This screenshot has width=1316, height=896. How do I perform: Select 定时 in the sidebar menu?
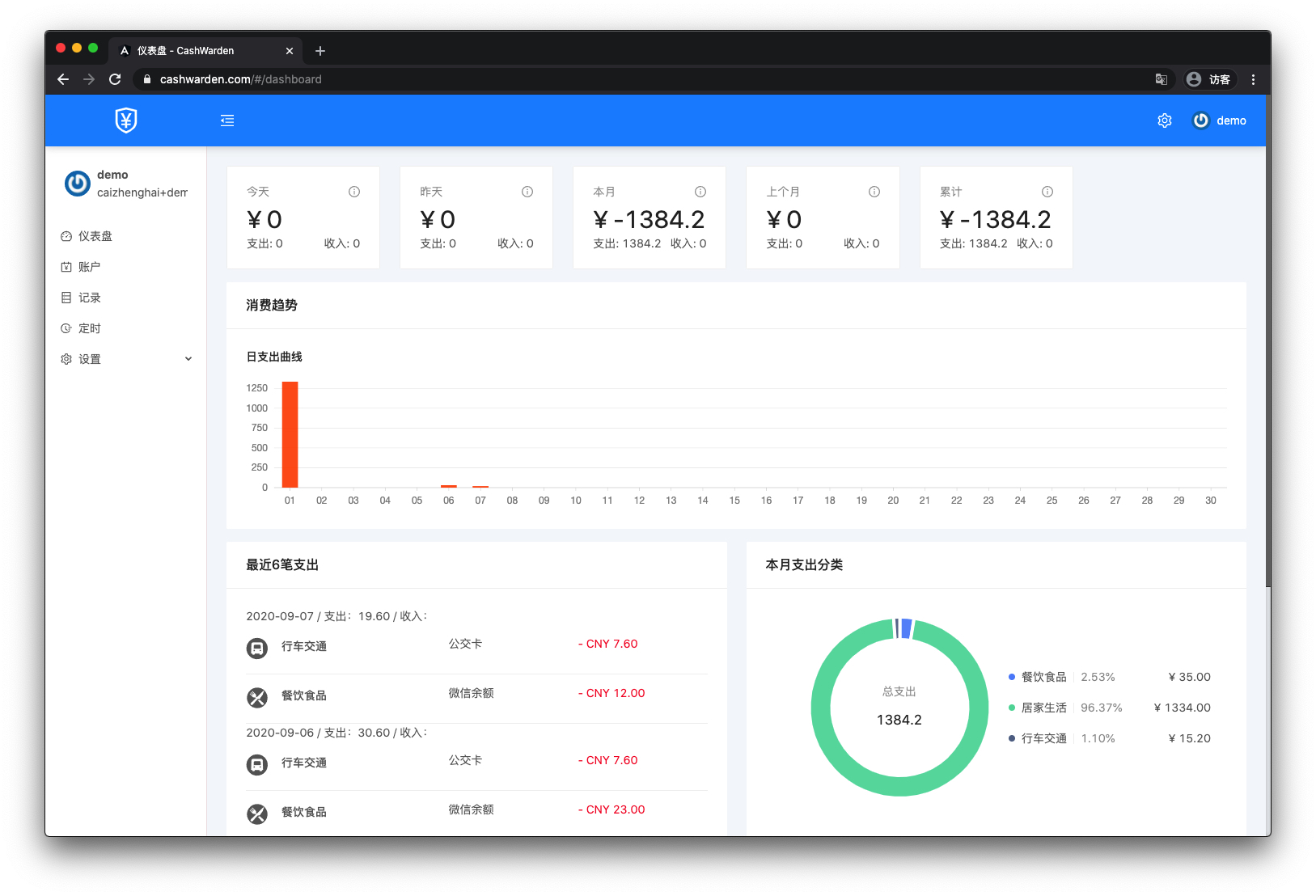pos(89,328)
